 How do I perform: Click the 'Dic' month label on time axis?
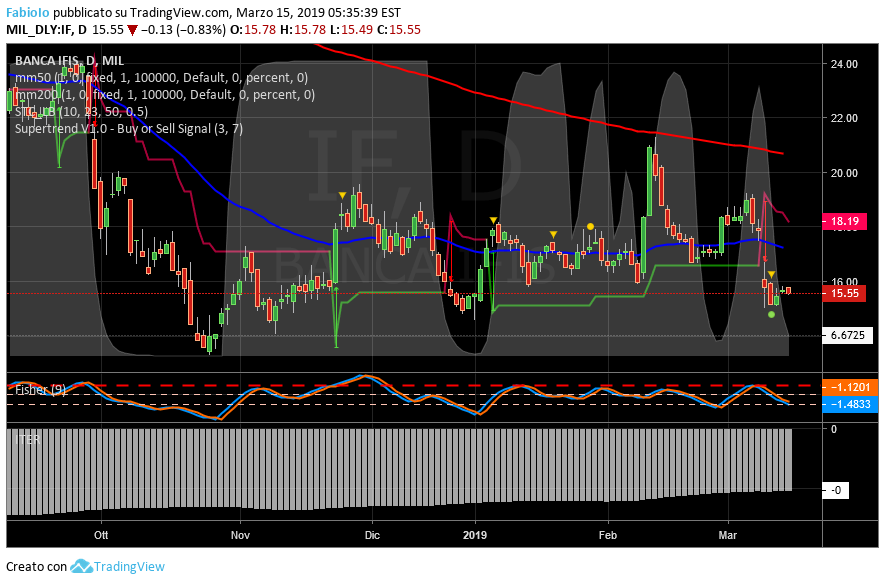pyautogui.click(x=373, y=535)
